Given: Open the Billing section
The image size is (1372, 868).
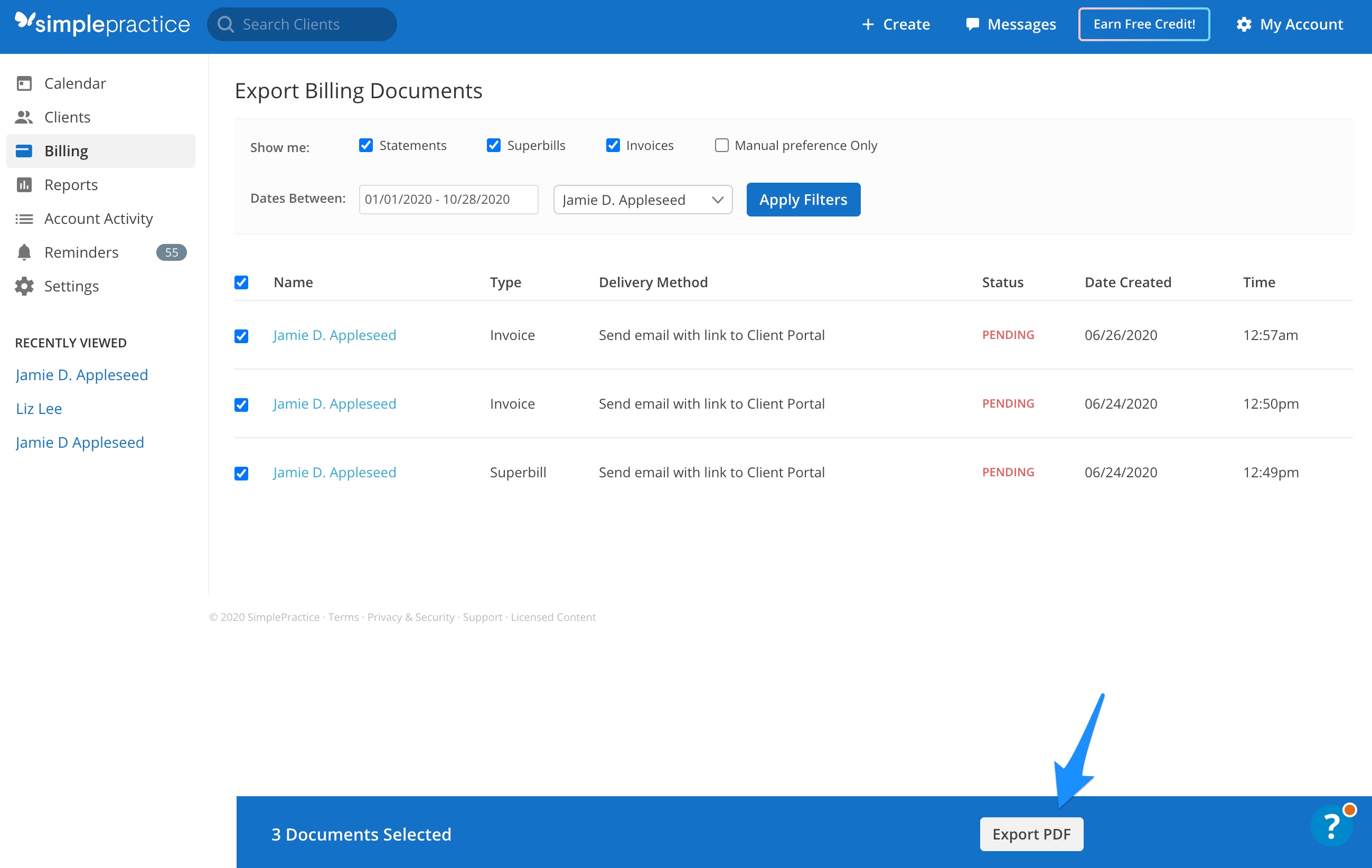Looking at the screenshot, I should click(x=66, y=150).
